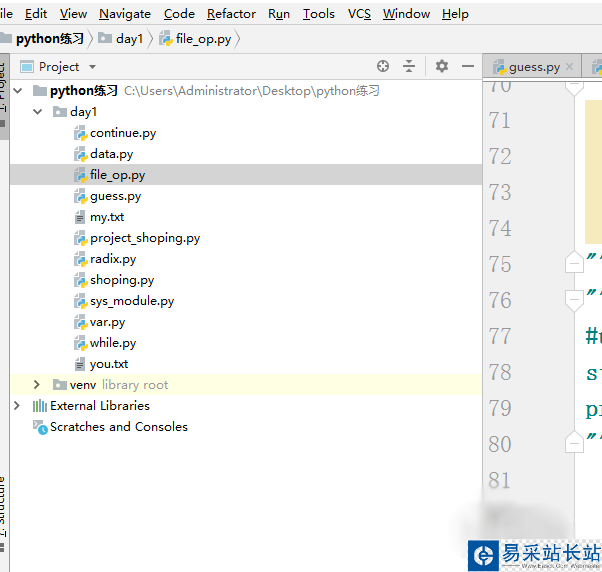Select shoping.py in the project tree

pyautogui.click(x=122, y=280)
